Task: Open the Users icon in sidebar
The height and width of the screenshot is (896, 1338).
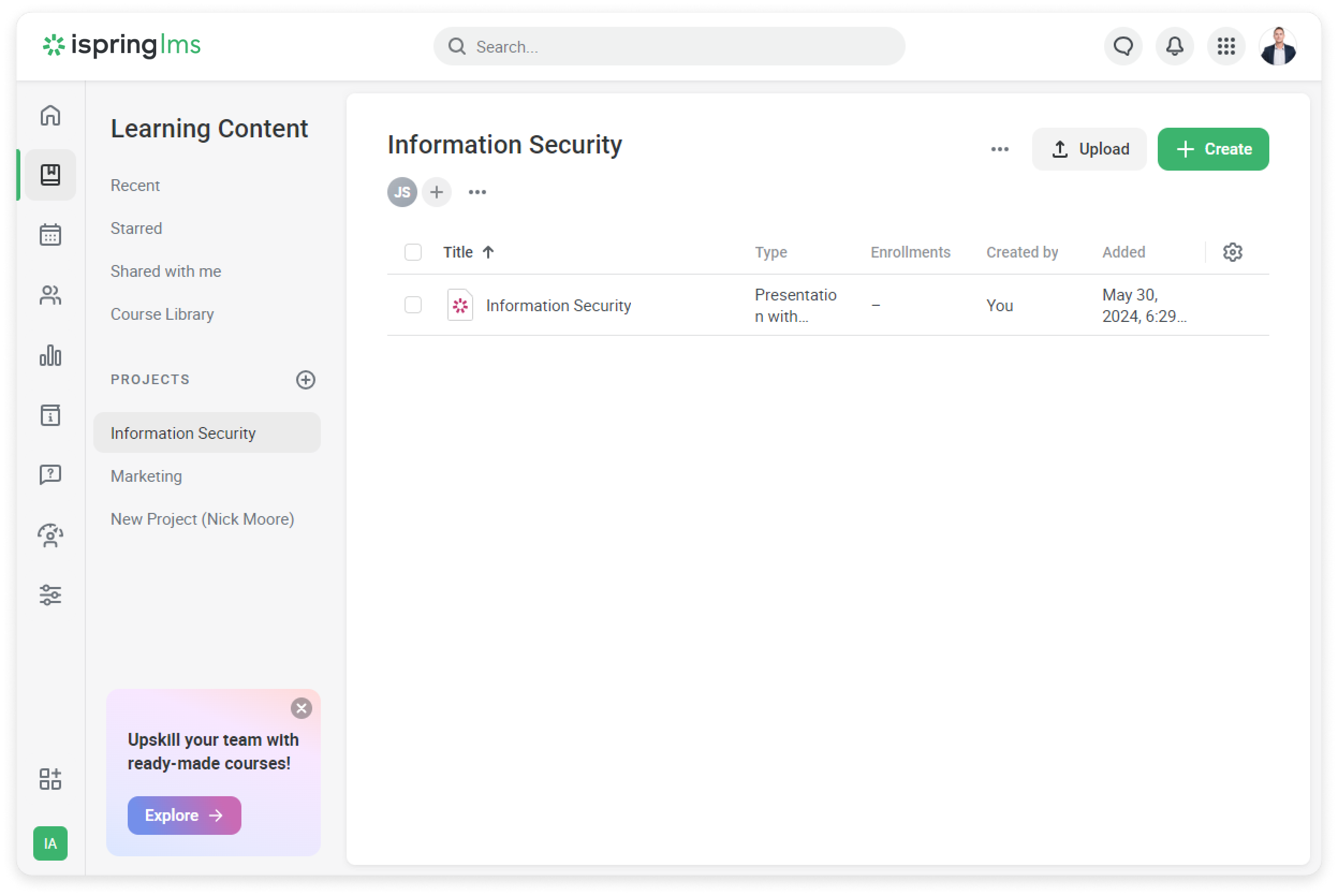Action: coord(50,295)
